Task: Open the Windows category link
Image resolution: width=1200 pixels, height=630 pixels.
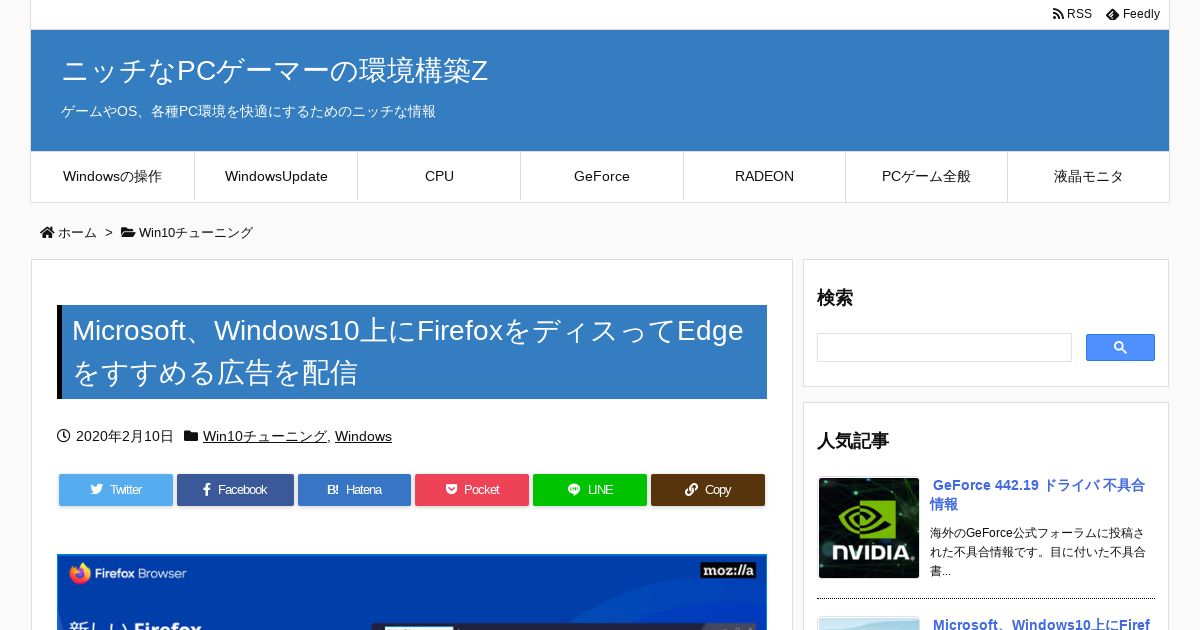Action: (363, 436)
